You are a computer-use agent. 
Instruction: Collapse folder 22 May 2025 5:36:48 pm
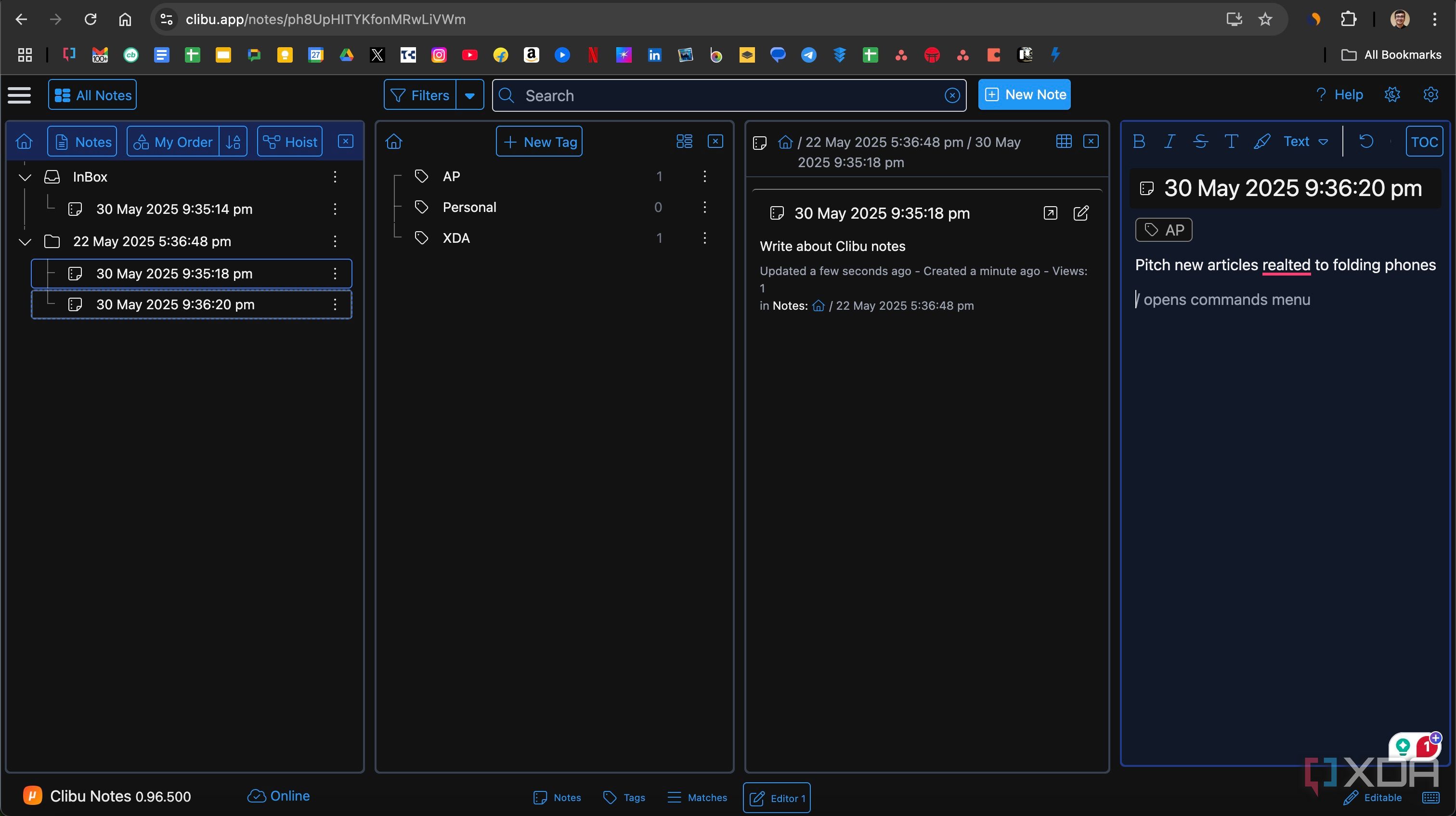(25, 241)
